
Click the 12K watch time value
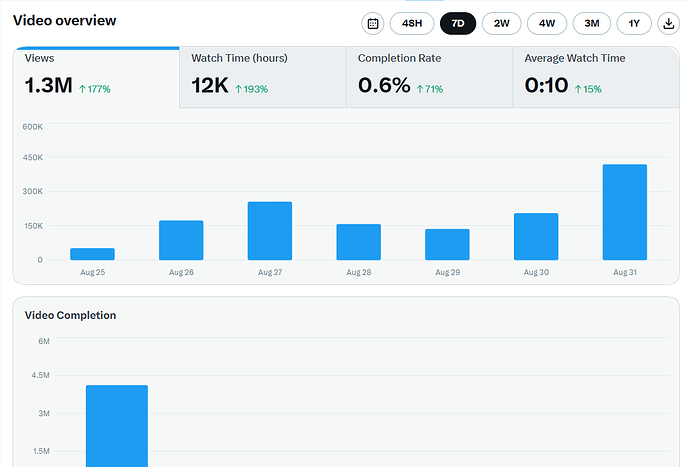210,85
